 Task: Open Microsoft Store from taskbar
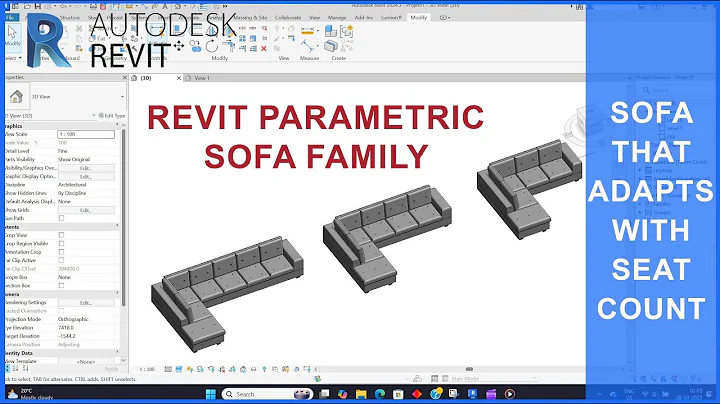click(x=398, y=394)
